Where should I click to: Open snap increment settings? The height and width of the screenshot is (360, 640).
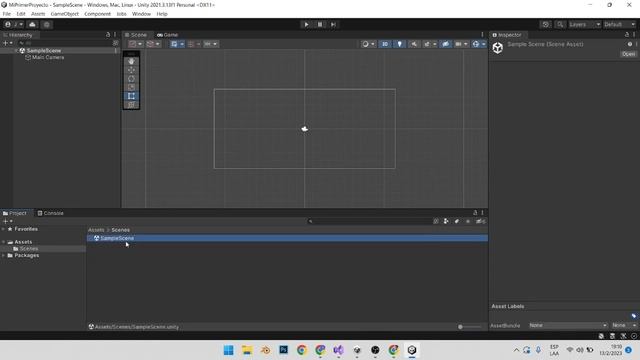(211, 44)
